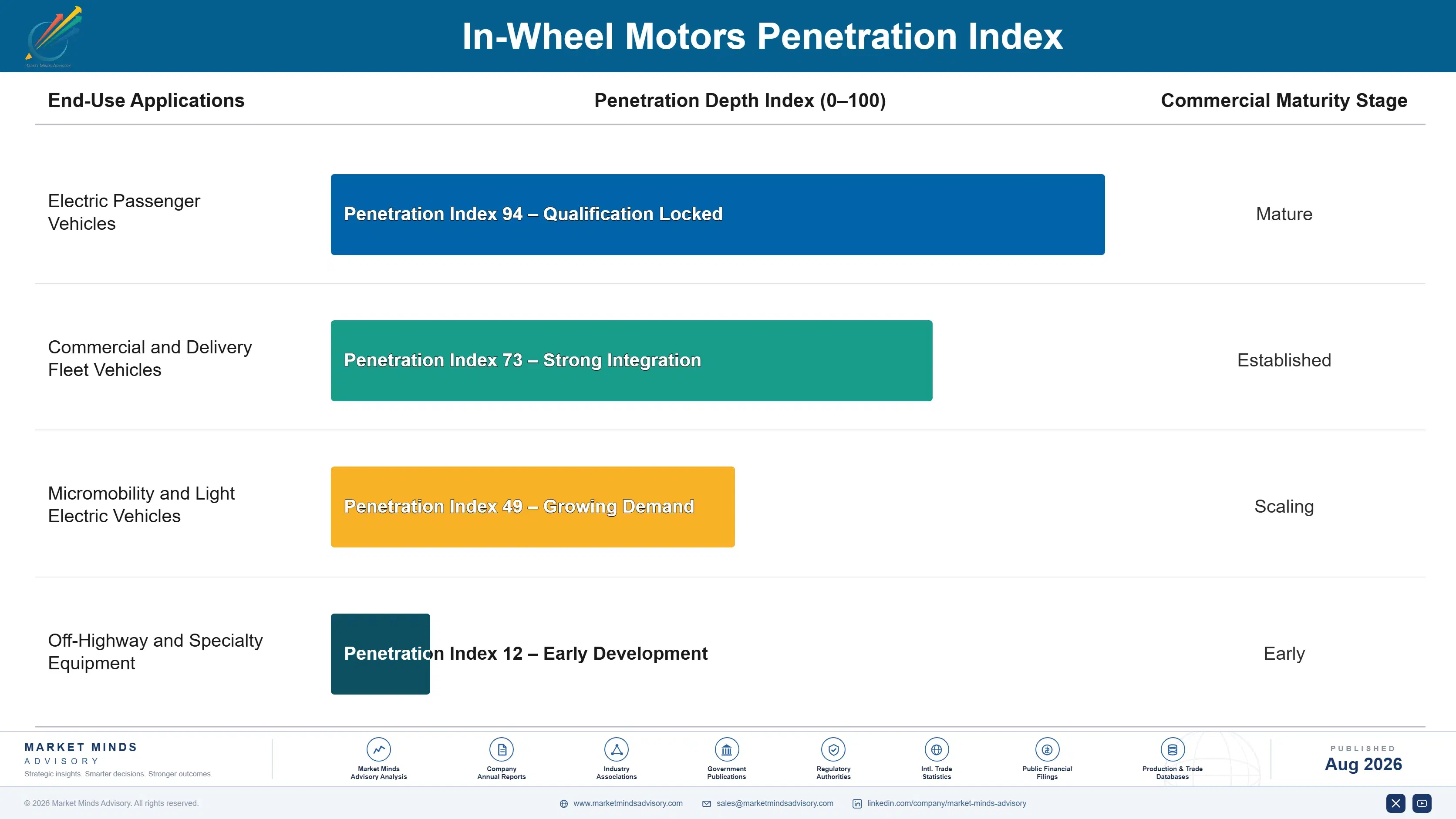The height and width of the screenshot is (819, 1456).
Task: Click the Scaling maturity stage text
Action: (x=1284, y=507)
